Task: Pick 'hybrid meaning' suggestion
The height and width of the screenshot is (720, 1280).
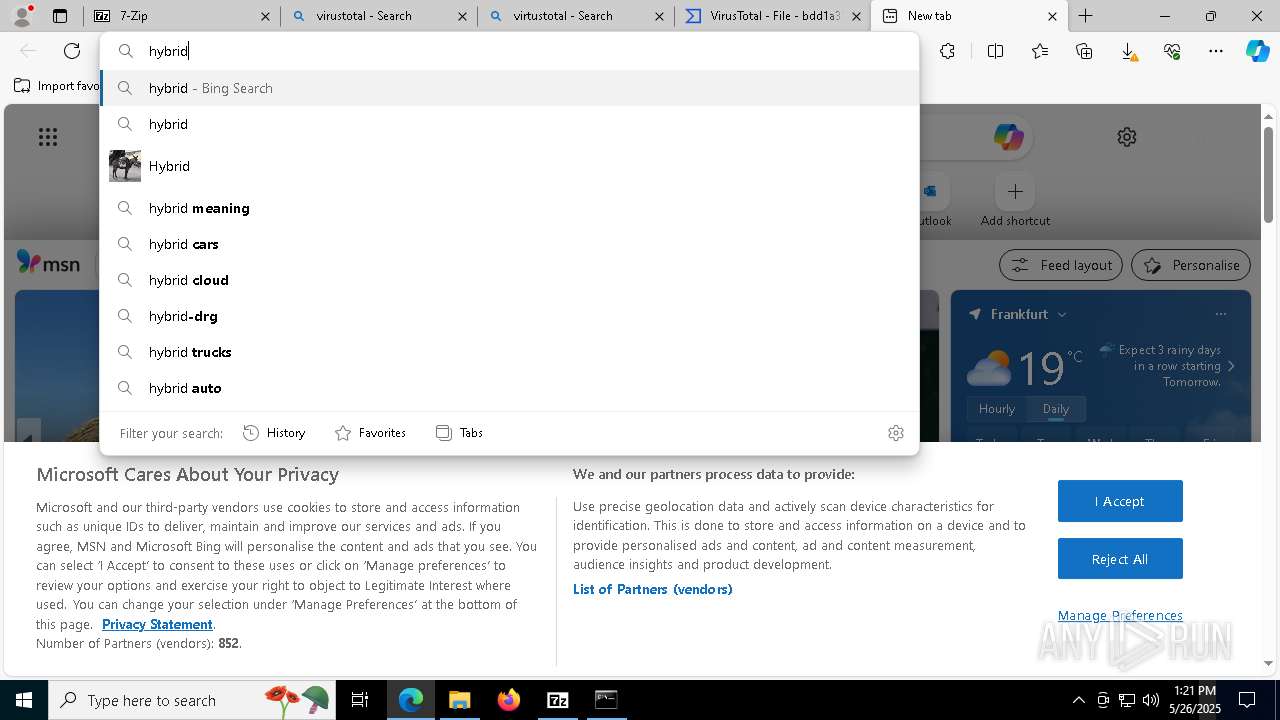Action: pos(509,208)
